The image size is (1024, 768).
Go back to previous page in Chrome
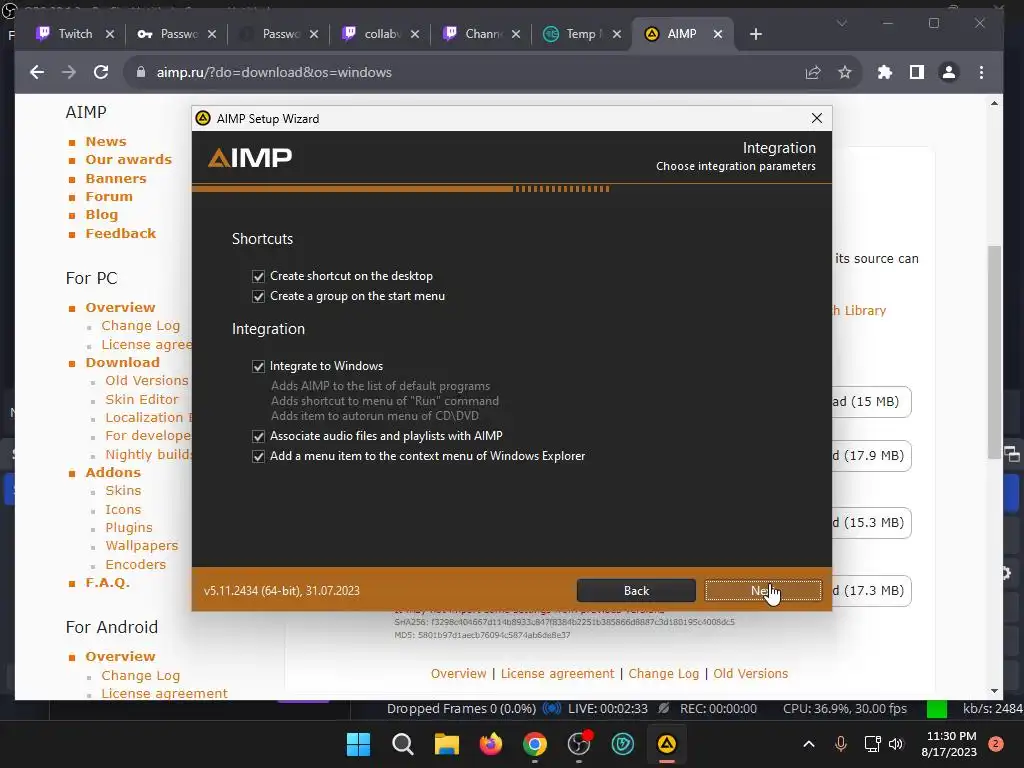37,72
